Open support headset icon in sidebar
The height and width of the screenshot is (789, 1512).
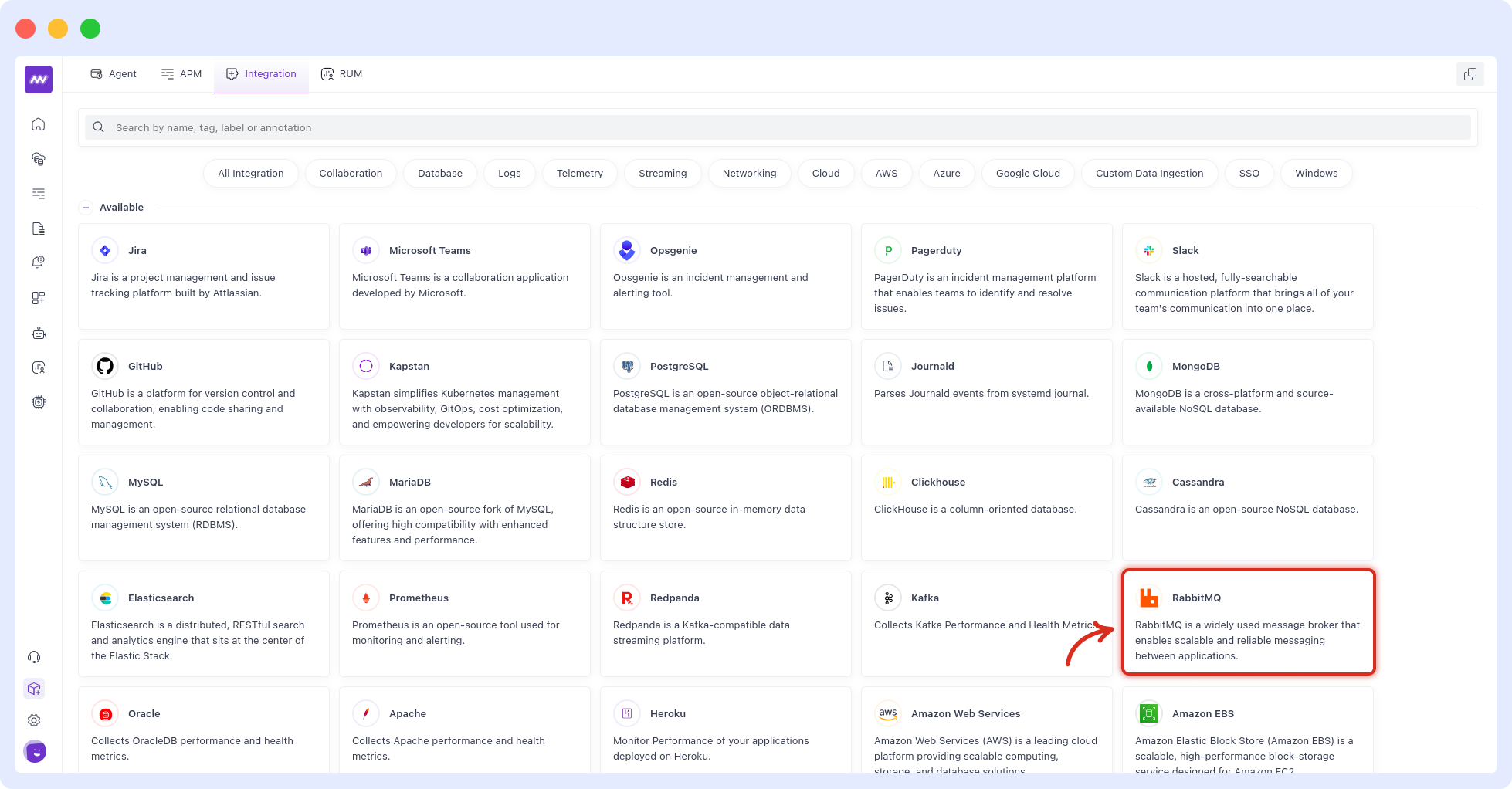[x=35, y=657]
